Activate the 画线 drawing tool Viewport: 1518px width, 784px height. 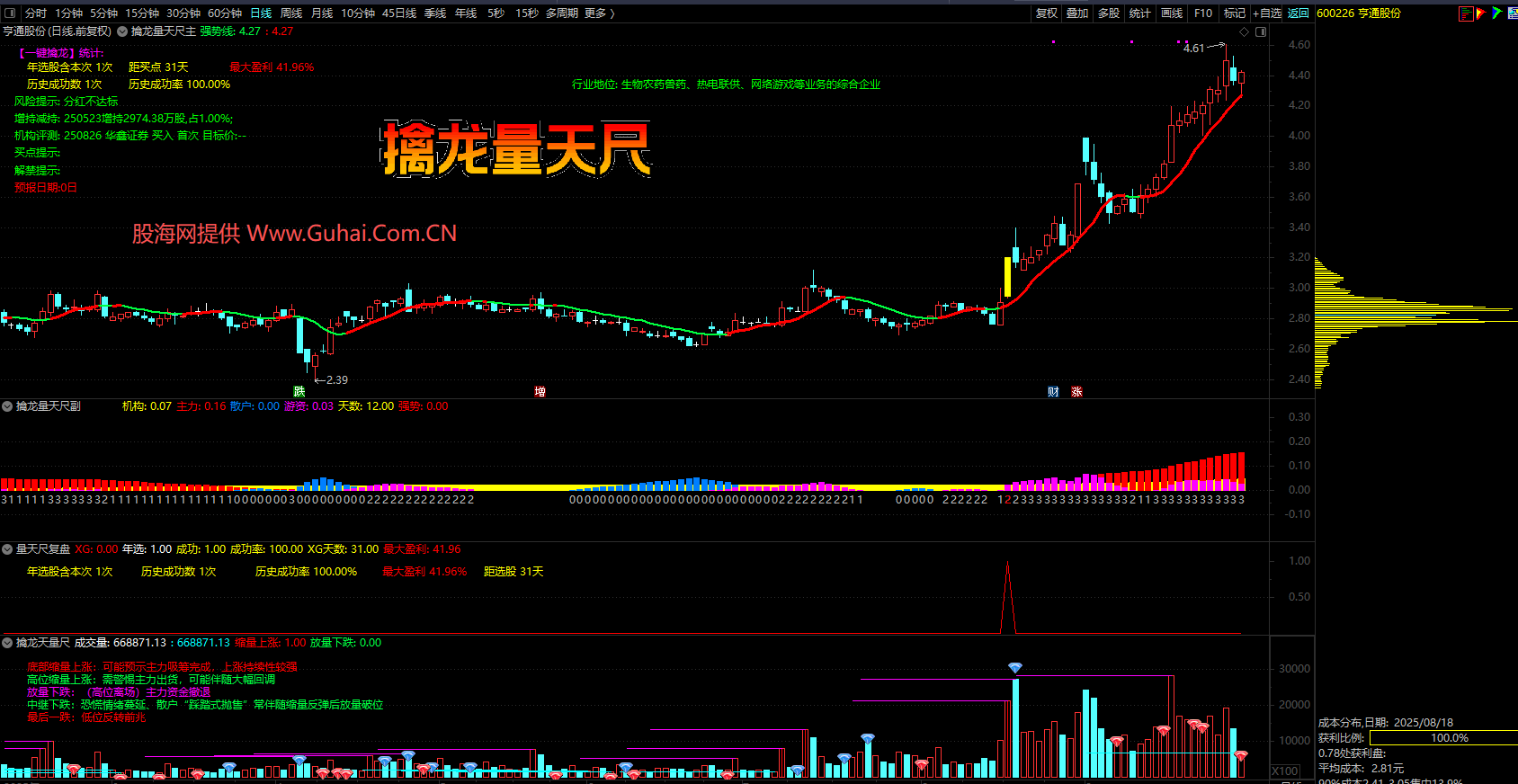1172,13
